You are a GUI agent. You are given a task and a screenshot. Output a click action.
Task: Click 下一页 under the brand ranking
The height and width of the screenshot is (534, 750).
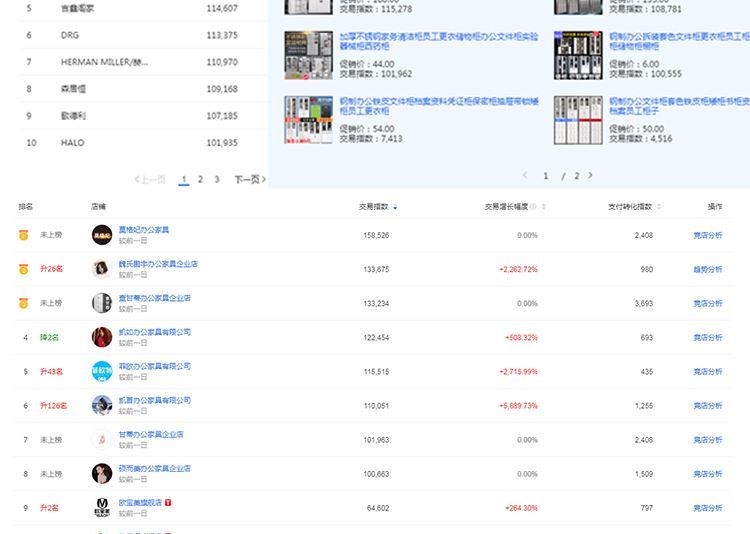tap(248, 180)
